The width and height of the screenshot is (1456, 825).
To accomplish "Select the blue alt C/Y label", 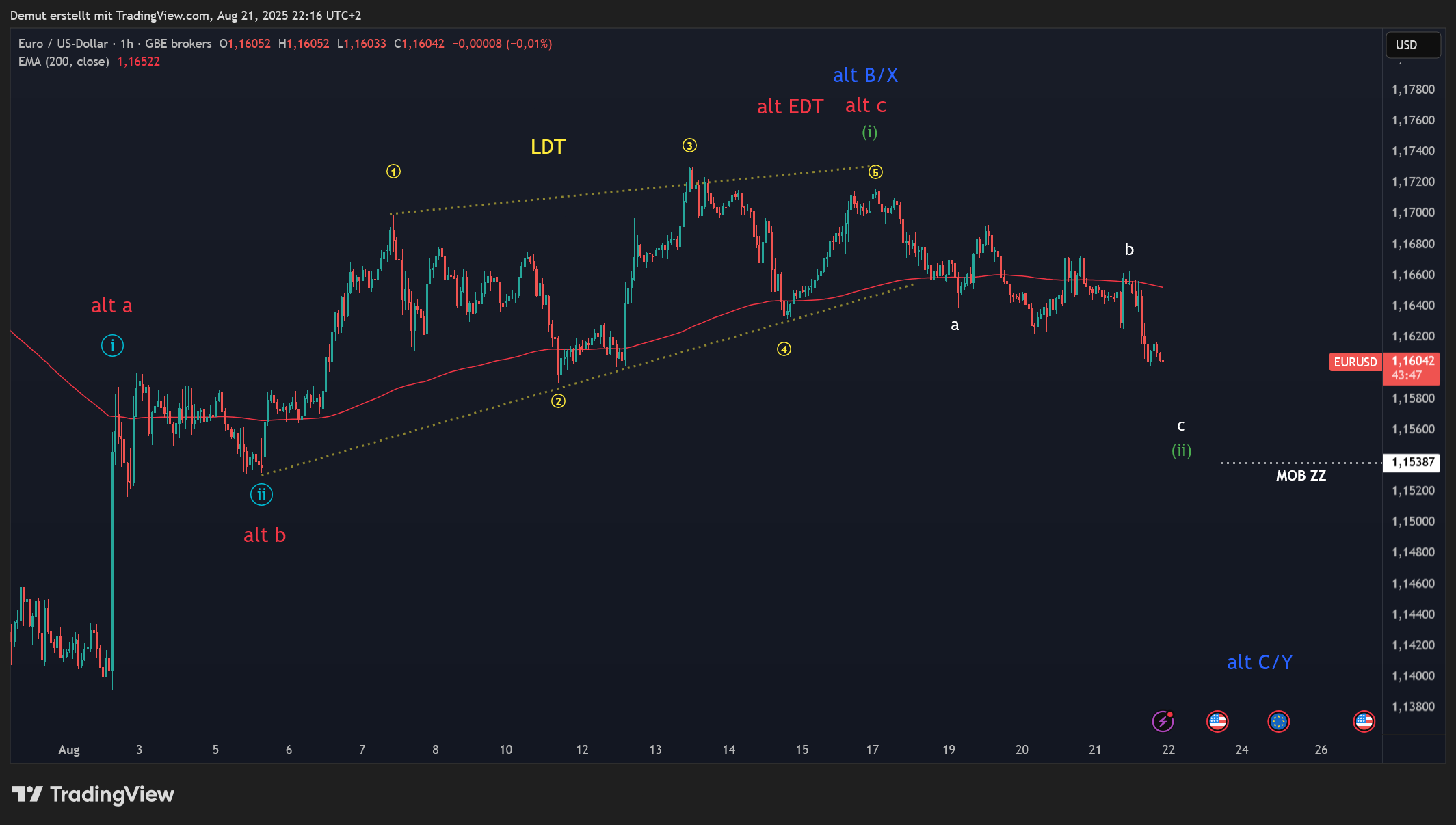I will (1259, 662).
